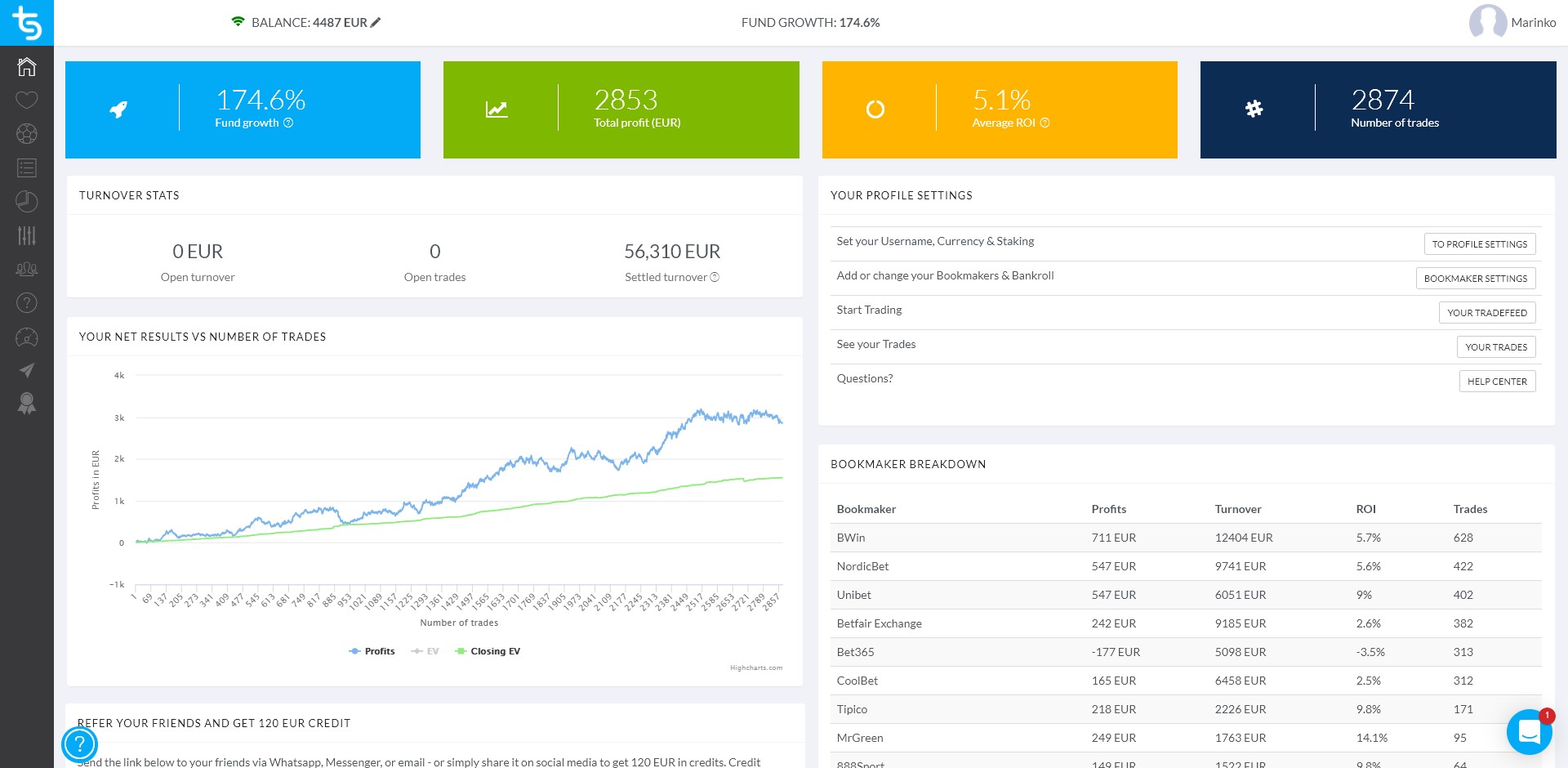Open the round blue help button

pos(80,744)
